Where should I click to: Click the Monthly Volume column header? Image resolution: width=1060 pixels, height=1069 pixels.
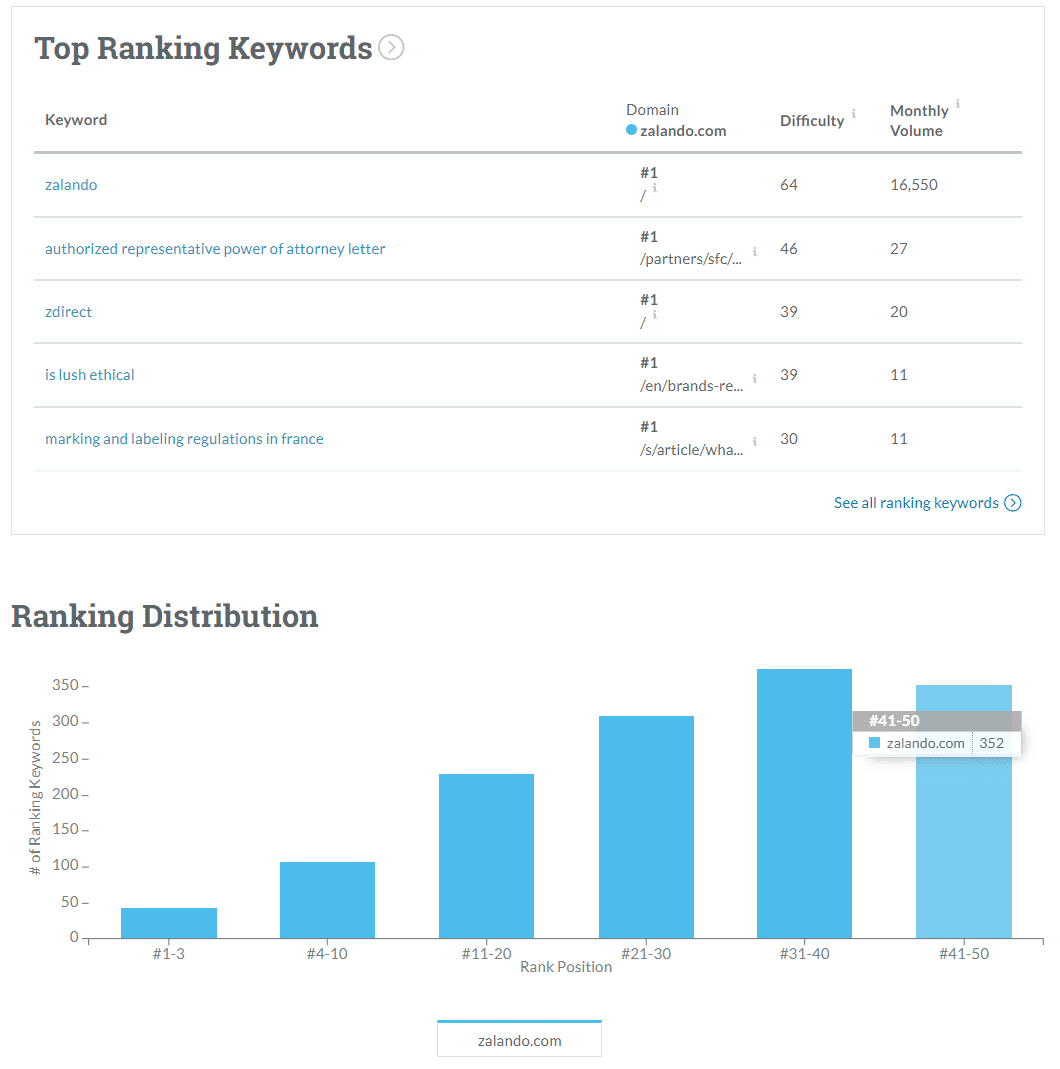coord(919,121)
